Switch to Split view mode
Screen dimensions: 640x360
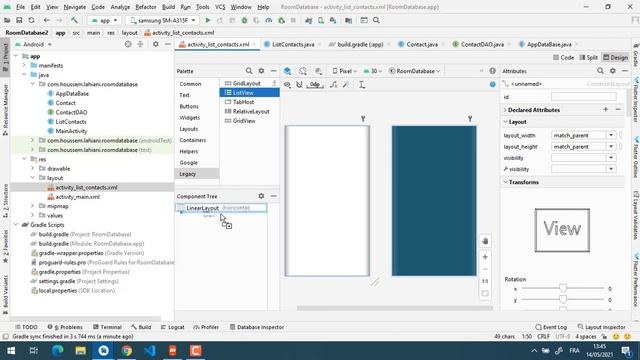589,58
